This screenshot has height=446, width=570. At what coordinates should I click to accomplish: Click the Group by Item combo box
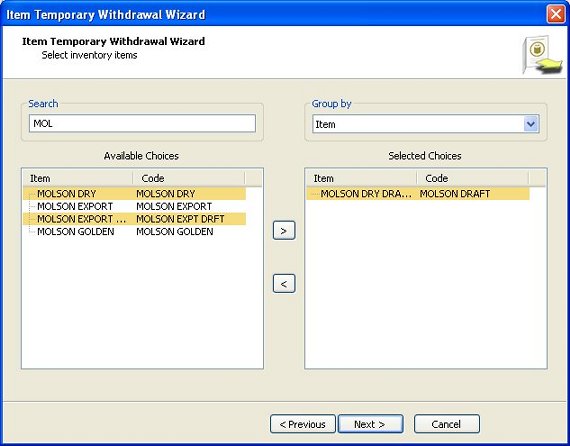425,124
